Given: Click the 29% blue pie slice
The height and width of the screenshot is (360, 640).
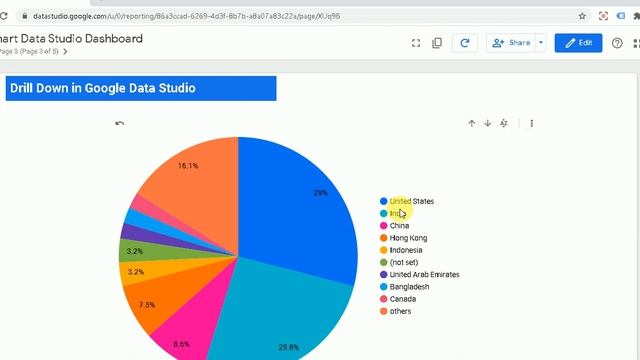Looking at the screenshot, I should pyautogui.click(x=298, y=212).
